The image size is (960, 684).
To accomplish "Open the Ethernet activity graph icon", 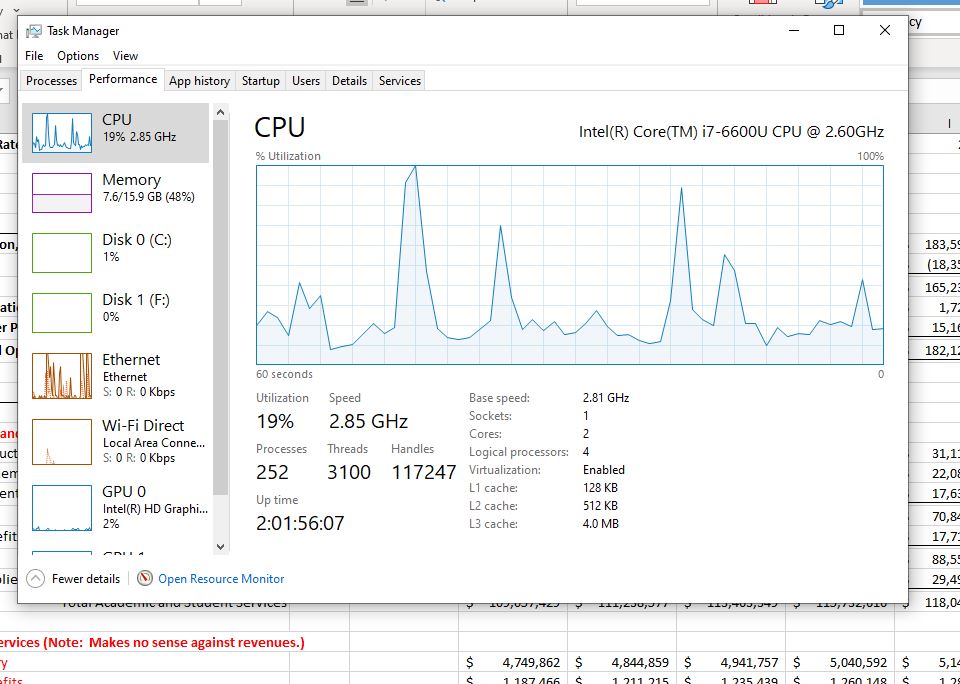I will (x=62, y=375).
